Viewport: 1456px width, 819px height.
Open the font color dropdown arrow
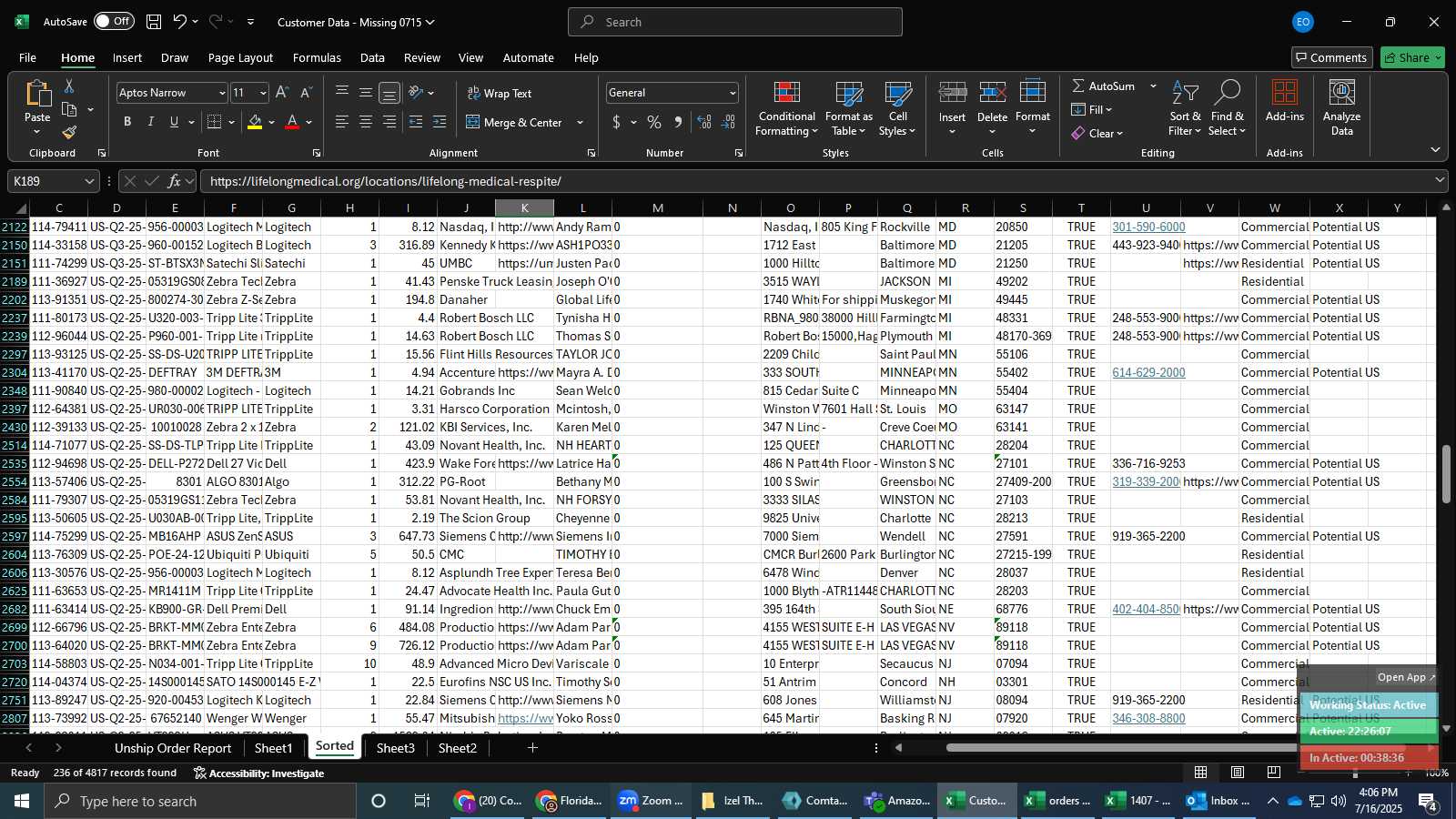point(309,122)
